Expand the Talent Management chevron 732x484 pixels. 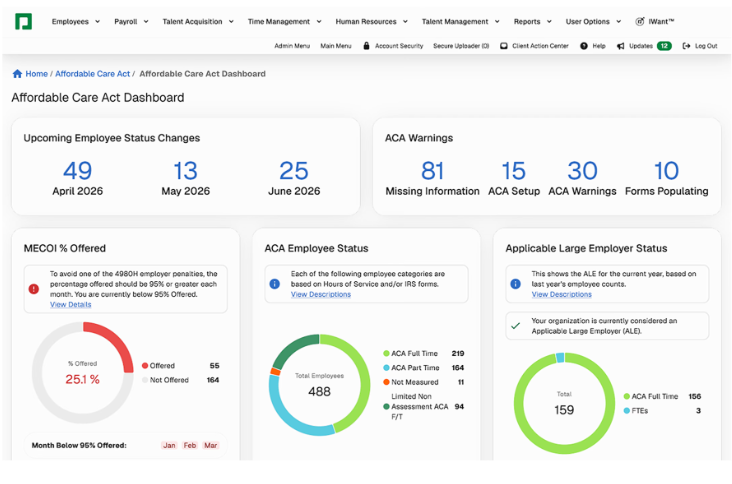(497, 21)
